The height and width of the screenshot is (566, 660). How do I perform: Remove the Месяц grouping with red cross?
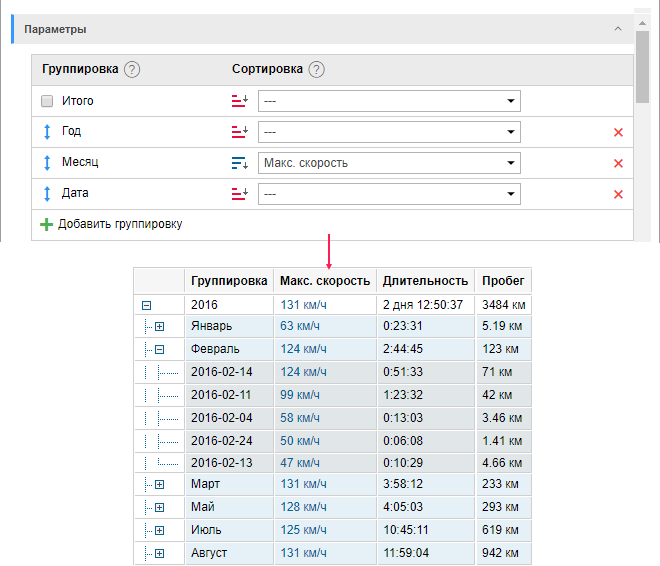point(618,163)
